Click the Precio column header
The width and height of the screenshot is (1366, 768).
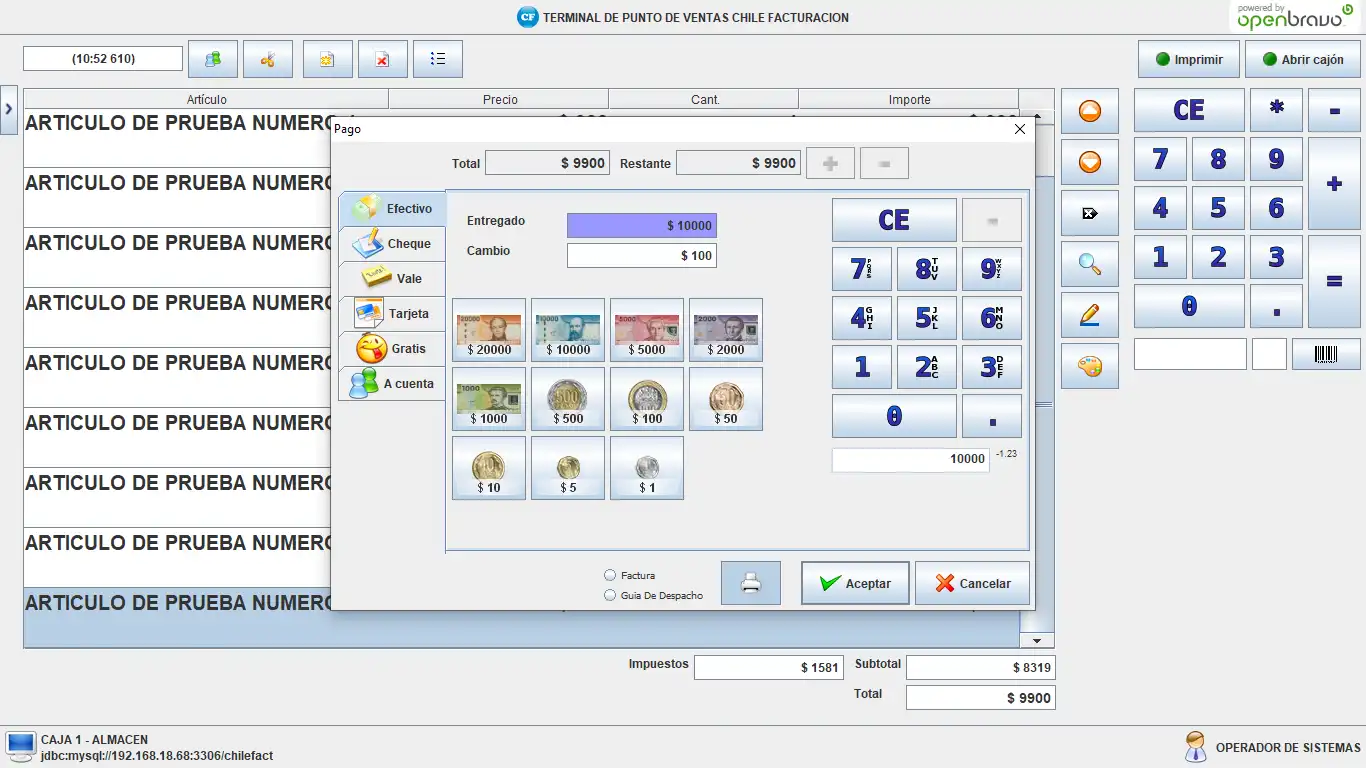click(x=499, y=99)
